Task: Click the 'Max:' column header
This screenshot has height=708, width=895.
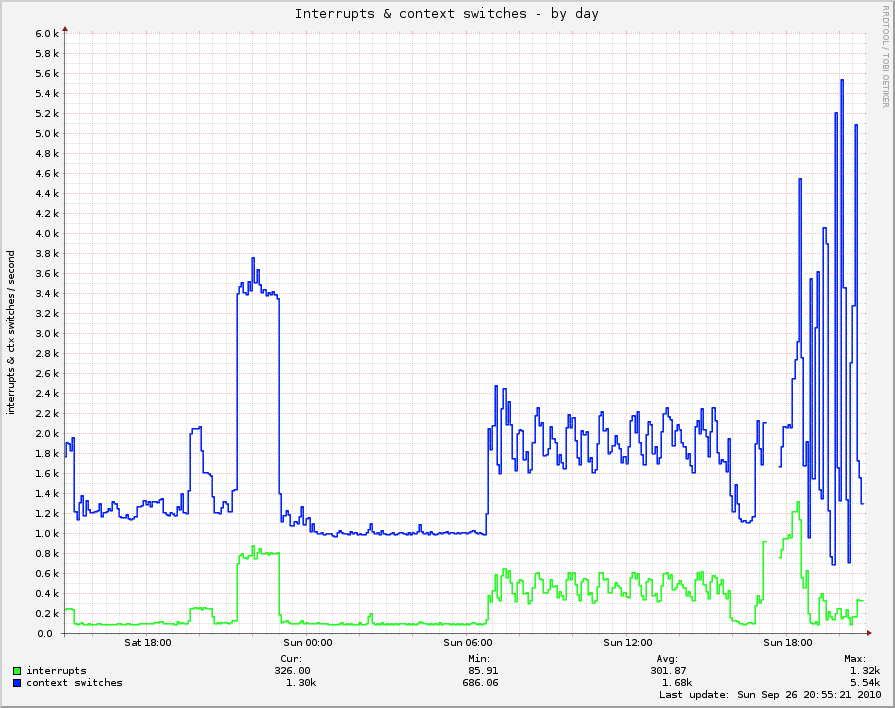Action: coord(855,659)
